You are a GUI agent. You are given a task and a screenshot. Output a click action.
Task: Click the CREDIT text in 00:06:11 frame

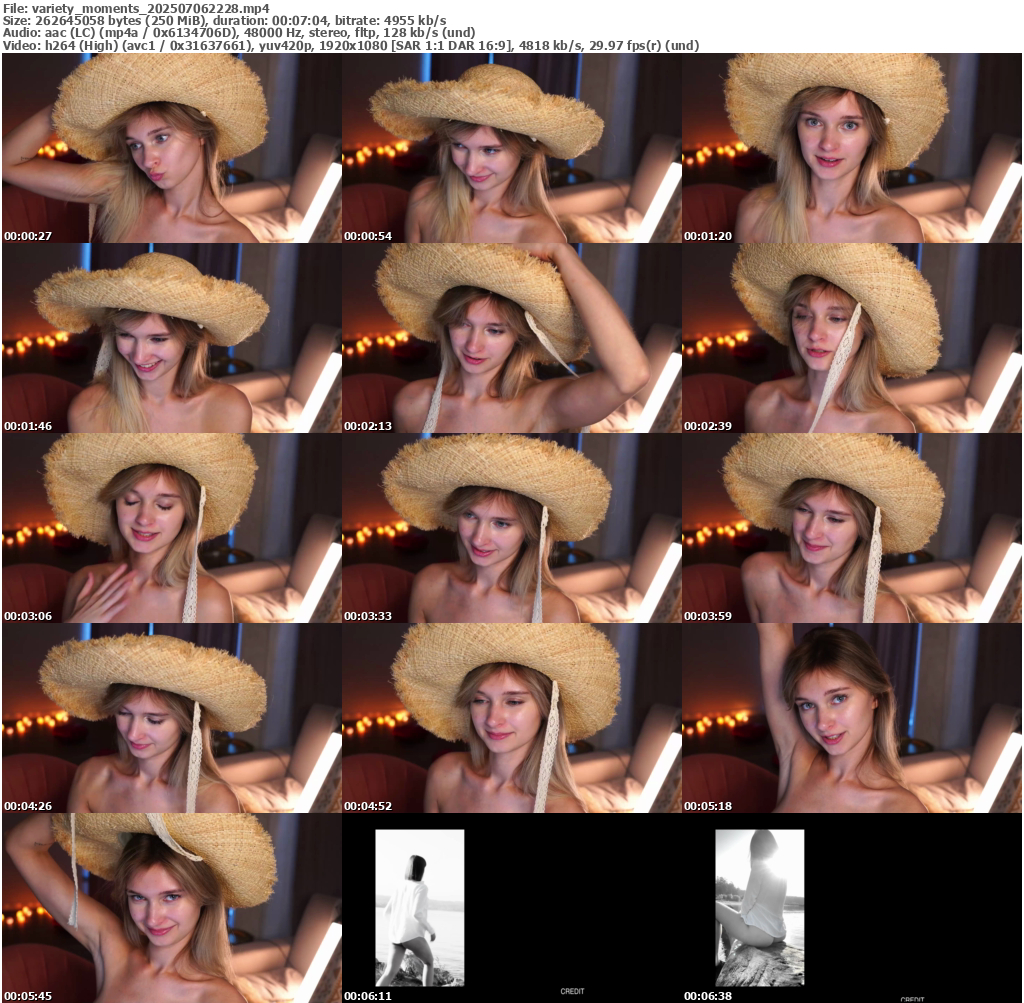pyautogui.click(x=572, y=991)
